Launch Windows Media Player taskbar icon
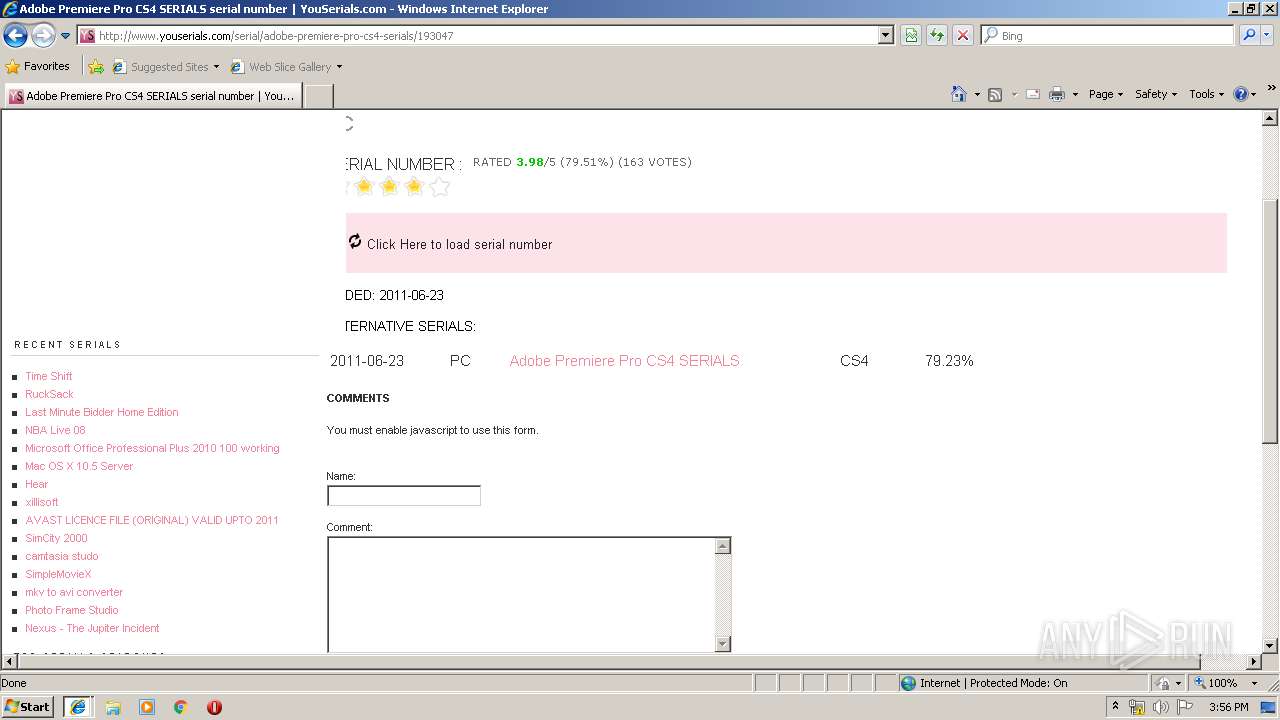Screen dimensions: 1280x720 pyautogui.click(x=147, y=707)
